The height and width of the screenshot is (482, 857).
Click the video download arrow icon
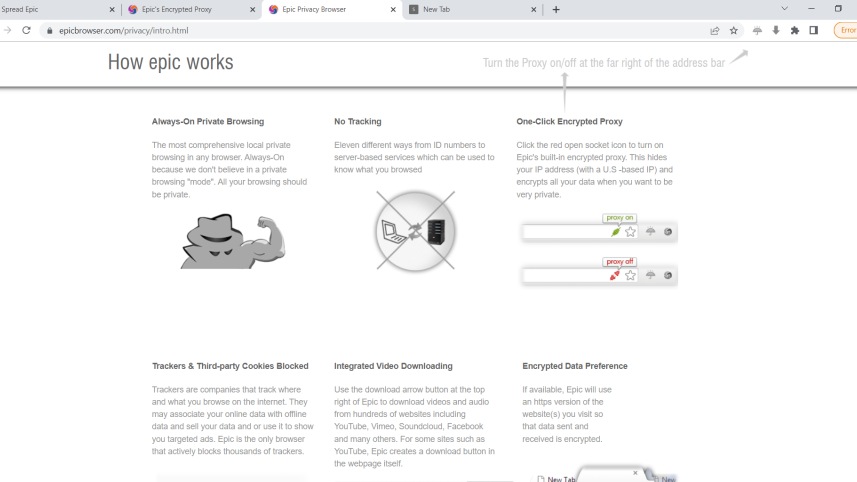[x=775, y=31]
